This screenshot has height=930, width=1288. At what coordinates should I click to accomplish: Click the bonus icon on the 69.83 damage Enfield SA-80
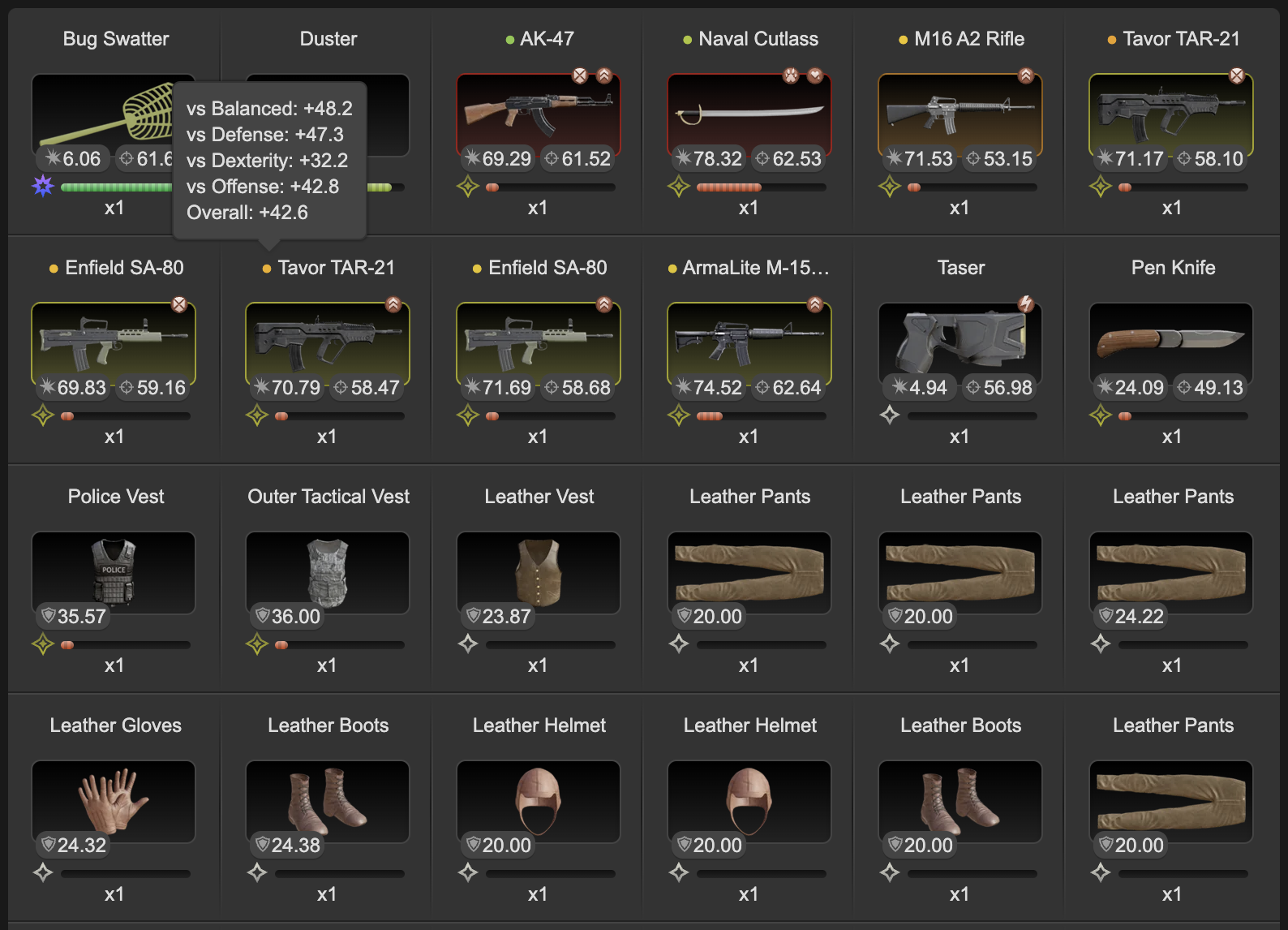[179, 304]
